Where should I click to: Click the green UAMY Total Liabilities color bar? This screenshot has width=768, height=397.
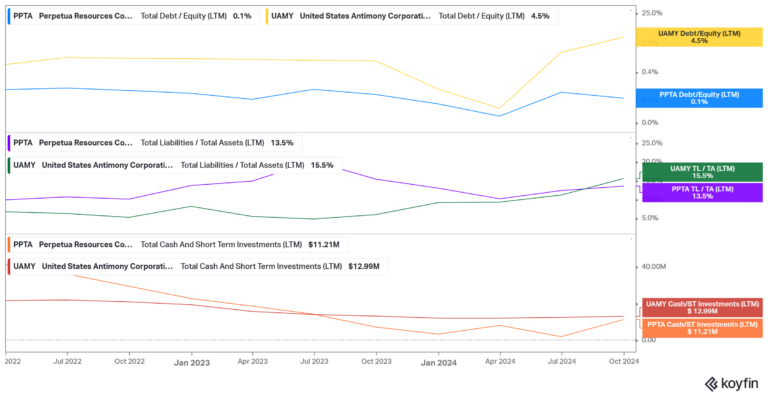click(9, 165)
